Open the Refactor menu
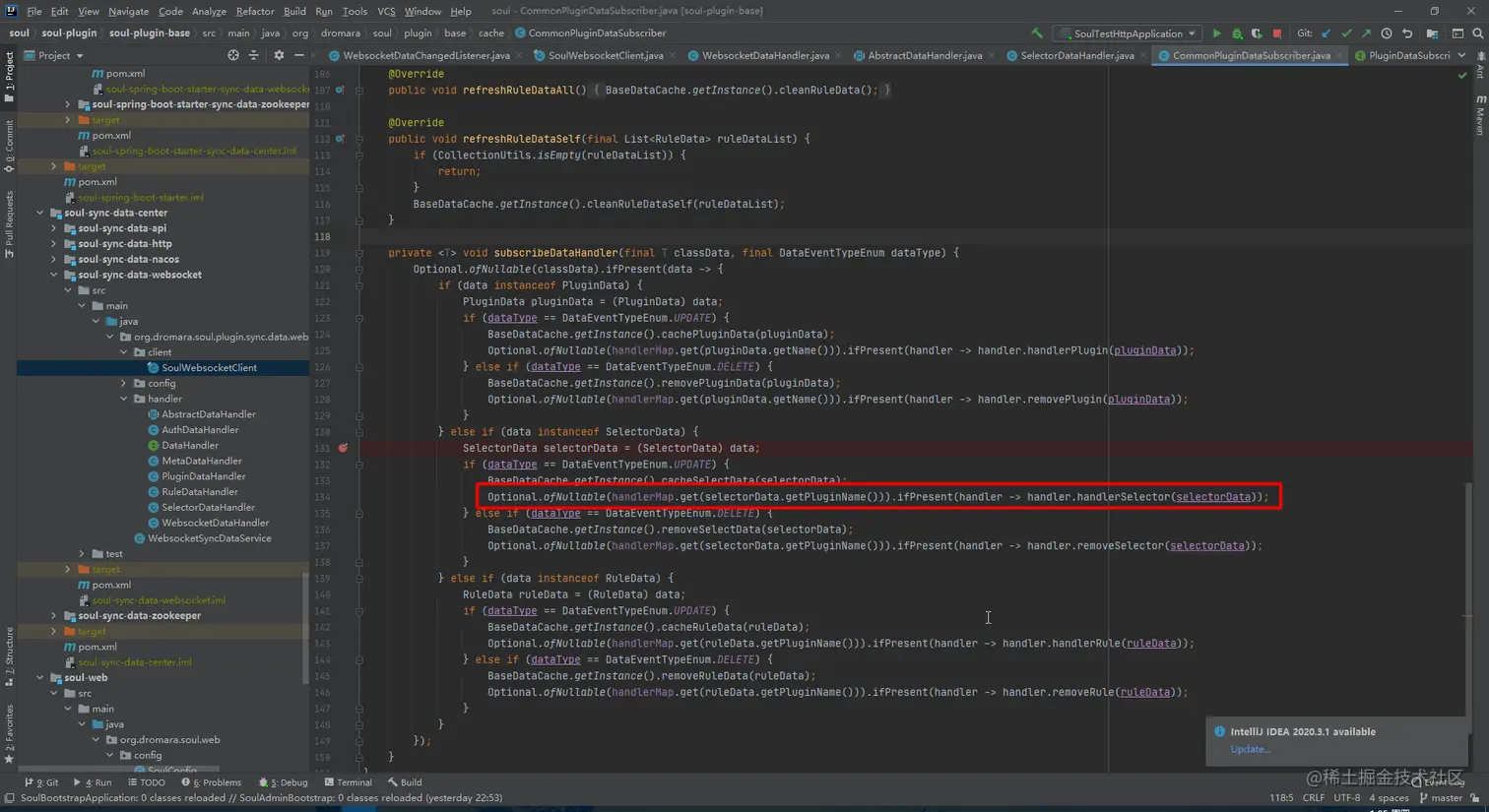The width and height of the screenshot is (1489, 812). click(255, 11)
